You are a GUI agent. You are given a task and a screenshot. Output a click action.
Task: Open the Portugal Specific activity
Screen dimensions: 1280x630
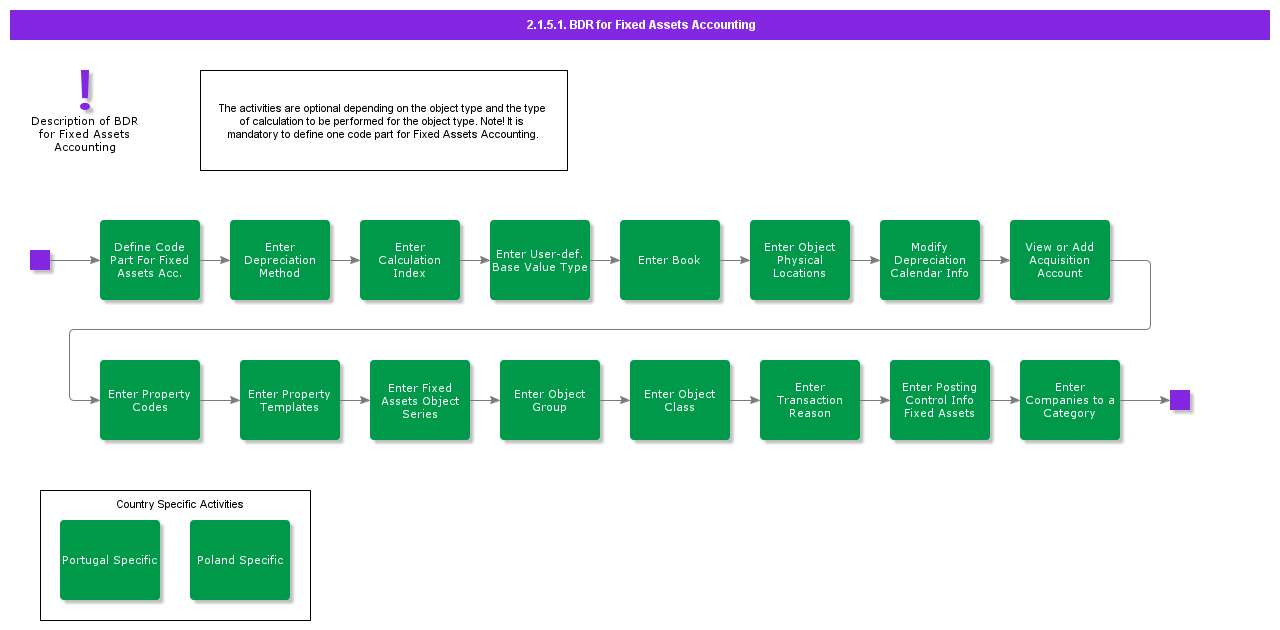pyautogui.click(x=110, y=560)
